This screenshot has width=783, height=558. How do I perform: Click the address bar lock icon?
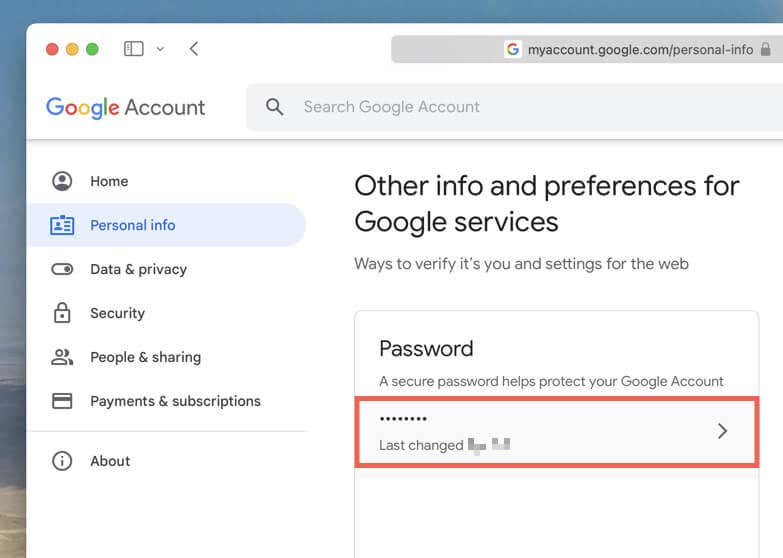tap(766, 49)
